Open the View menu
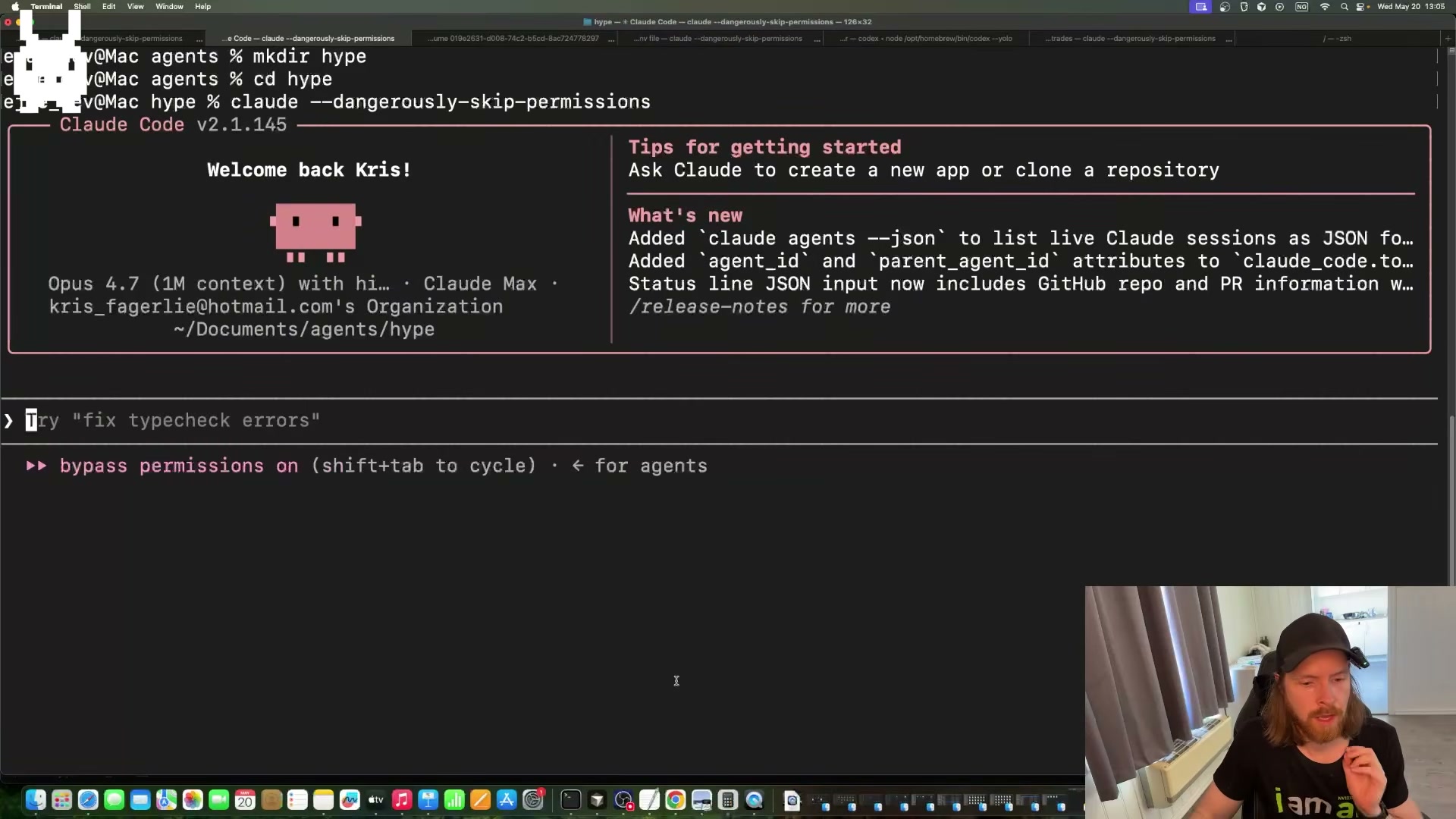 (x=135, y=6)
